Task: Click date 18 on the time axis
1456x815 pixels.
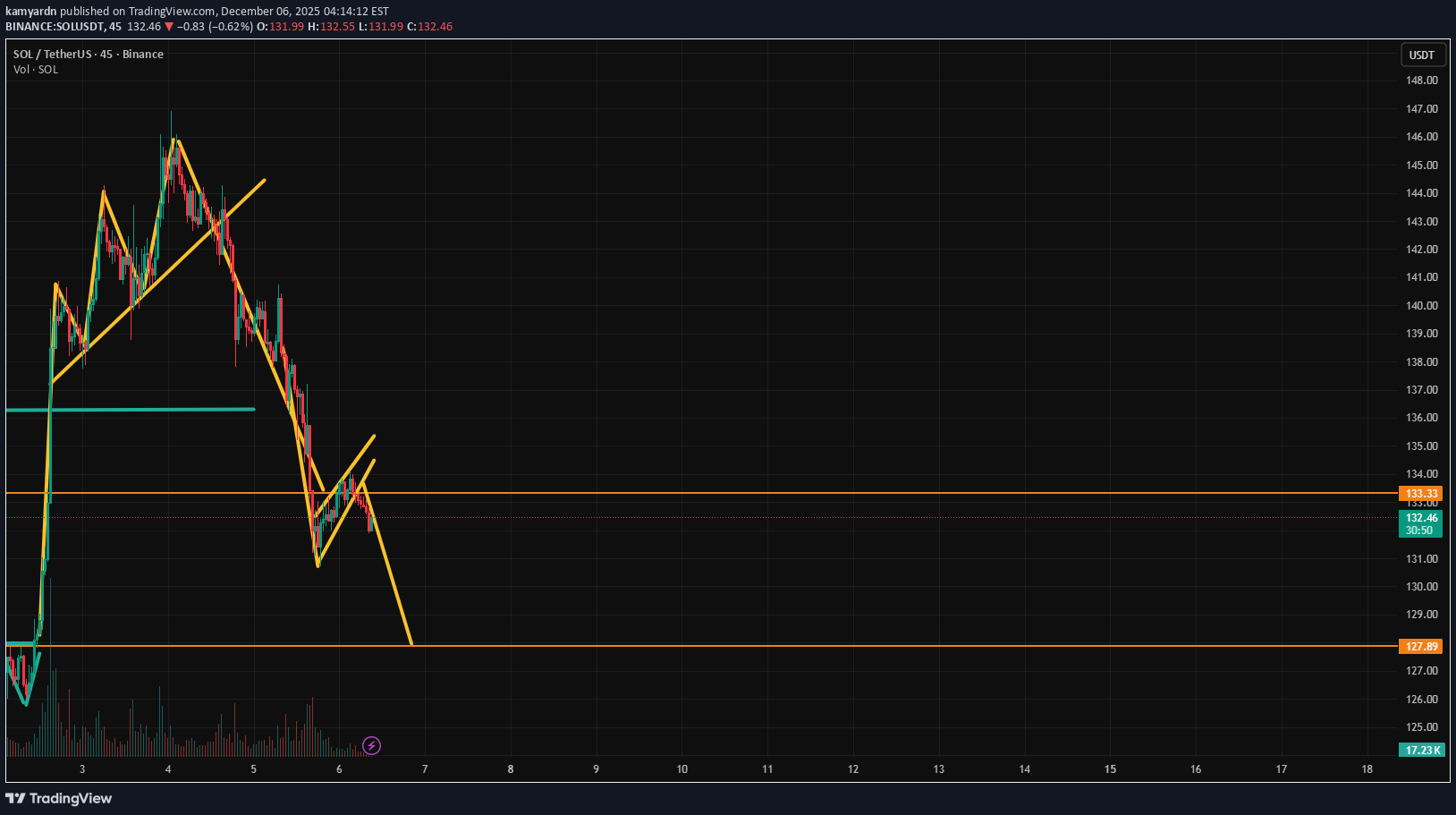Action: [x=1367, y=769]
